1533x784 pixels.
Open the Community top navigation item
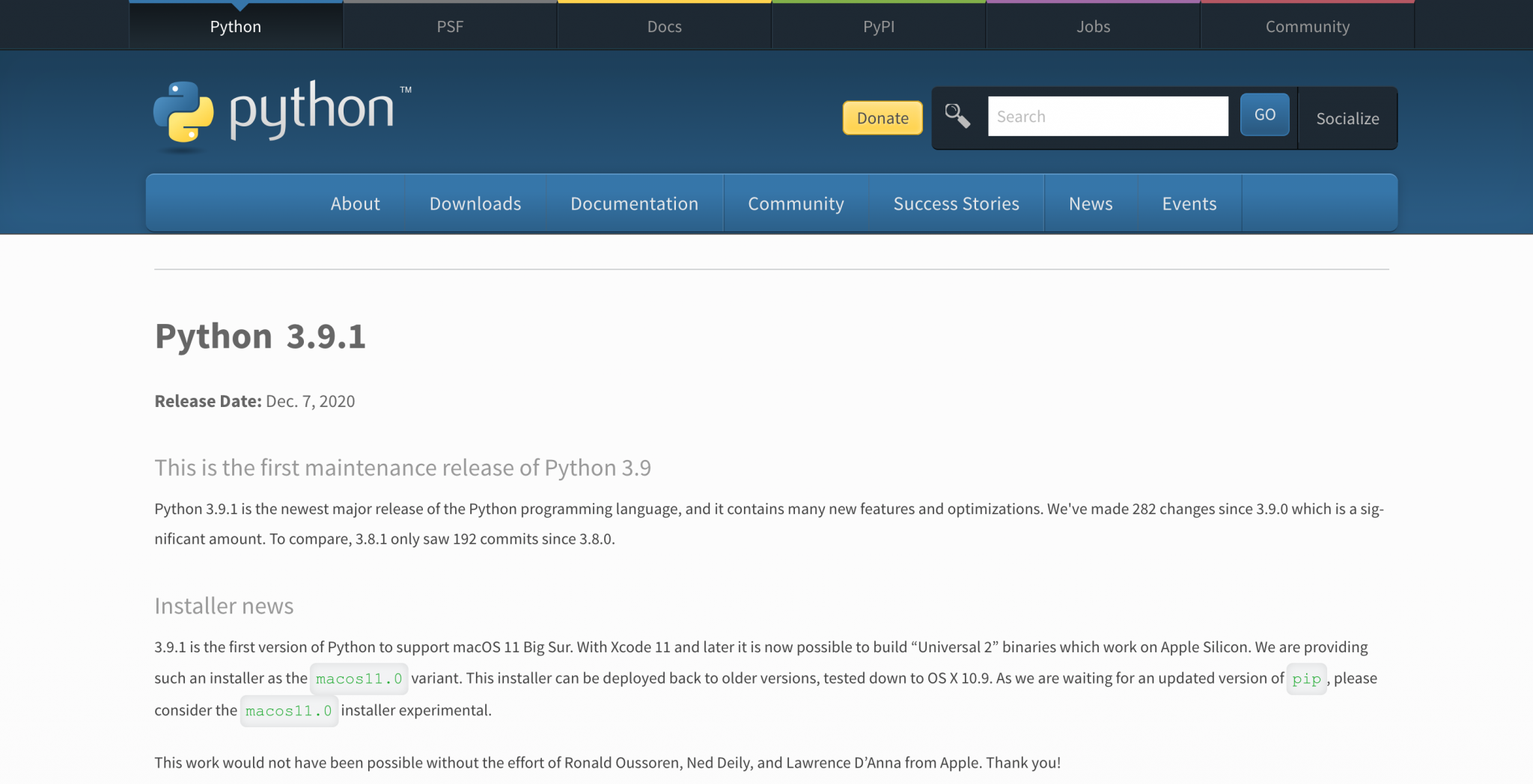1307,25
